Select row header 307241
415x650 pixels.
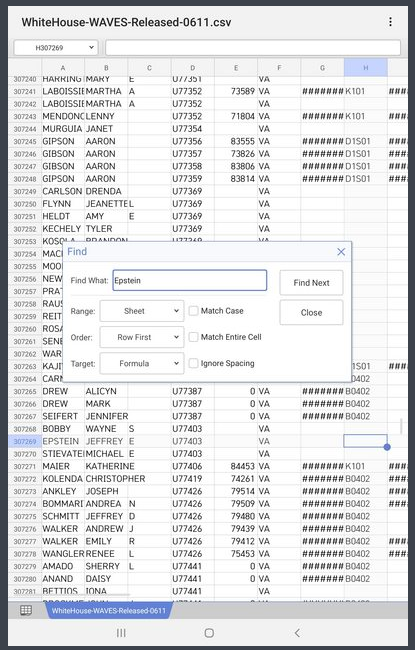(x=25, y=91)
